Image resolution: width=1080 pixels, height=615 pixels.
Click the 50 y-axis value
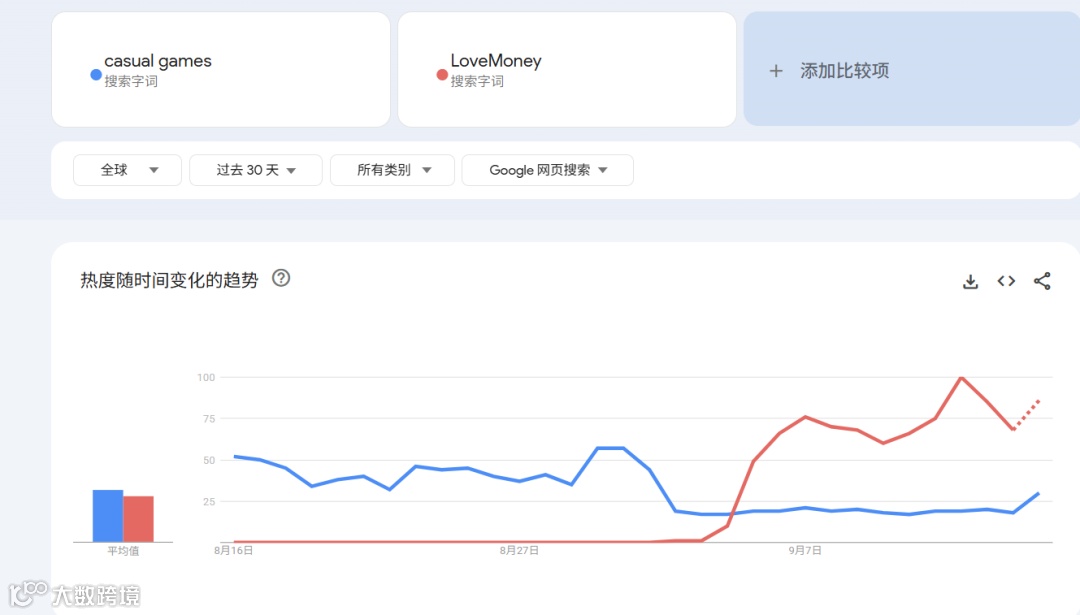(209, 460)
